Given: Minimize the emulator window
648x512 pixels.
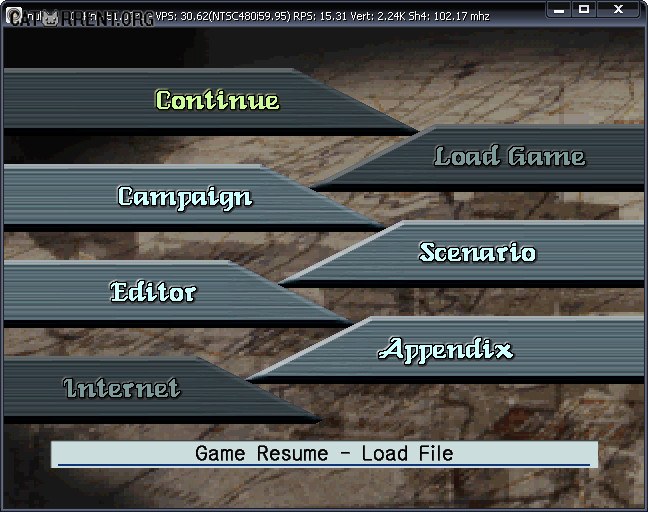Looking at the screenshot, I should (559, 10).
